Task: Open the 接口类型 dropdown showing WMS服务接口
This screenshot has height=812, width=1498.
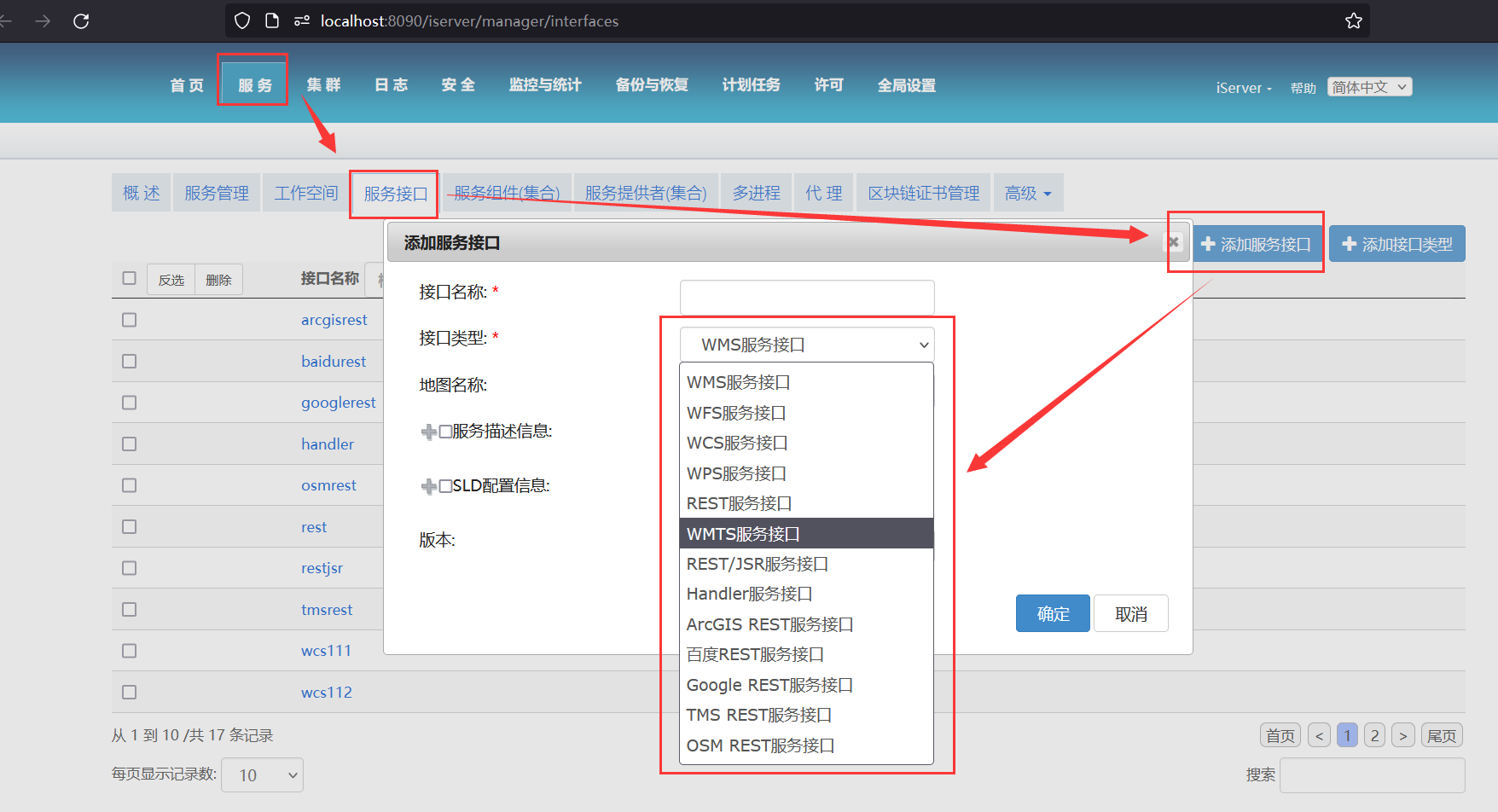Action: coord(806,345)
